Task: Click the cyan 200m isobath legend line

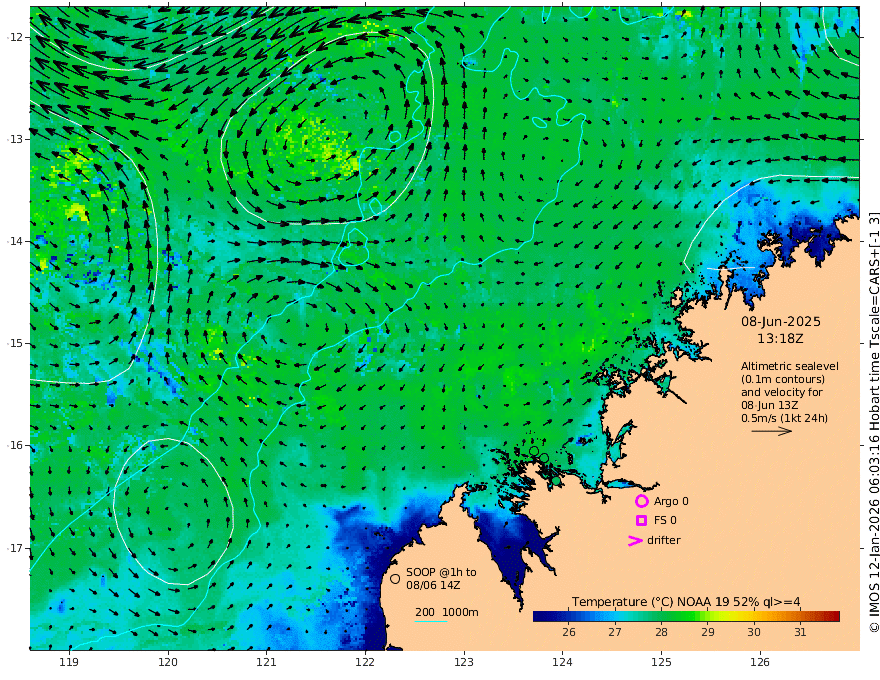Action: click(x=430, y=621)
